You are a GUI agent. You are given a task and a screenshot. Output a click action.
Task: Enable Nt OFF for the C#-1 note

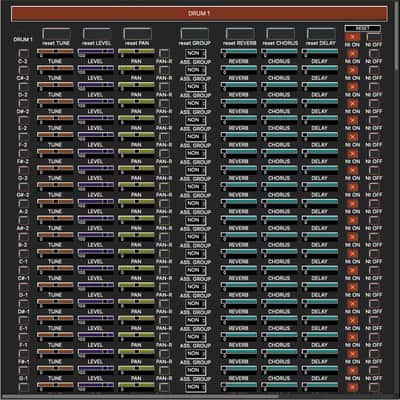(x=374, y=270)
